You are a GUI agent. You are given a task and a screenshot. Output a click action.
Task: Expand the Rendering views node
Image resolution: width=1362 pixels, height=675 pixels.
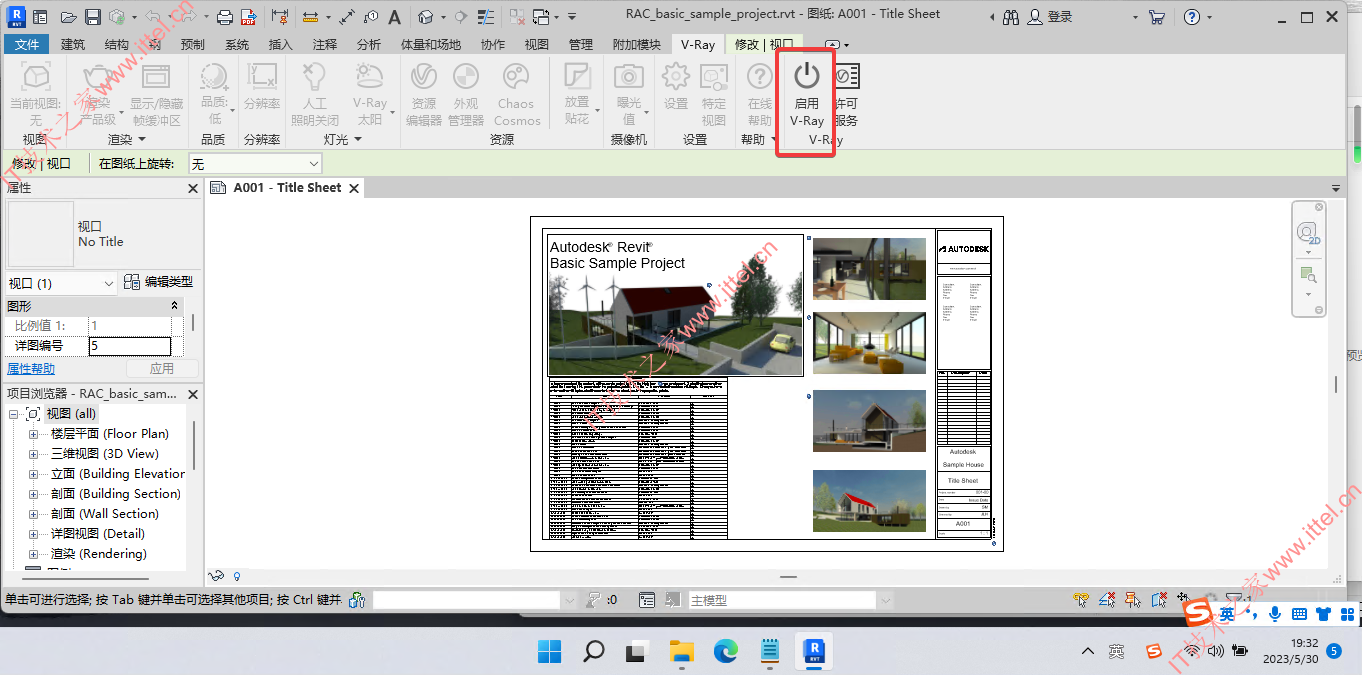pyautogui.click(x=33, y=554)
